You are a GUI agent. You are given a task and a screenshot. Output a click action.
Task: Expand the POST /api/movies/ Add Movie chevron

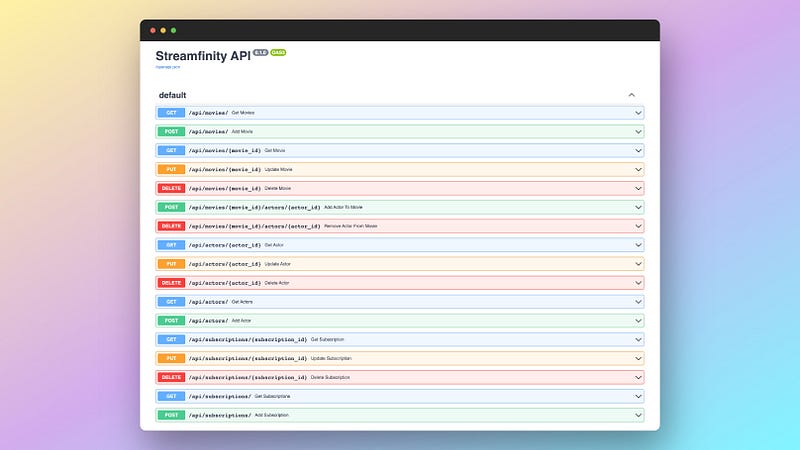pos(638,132)
